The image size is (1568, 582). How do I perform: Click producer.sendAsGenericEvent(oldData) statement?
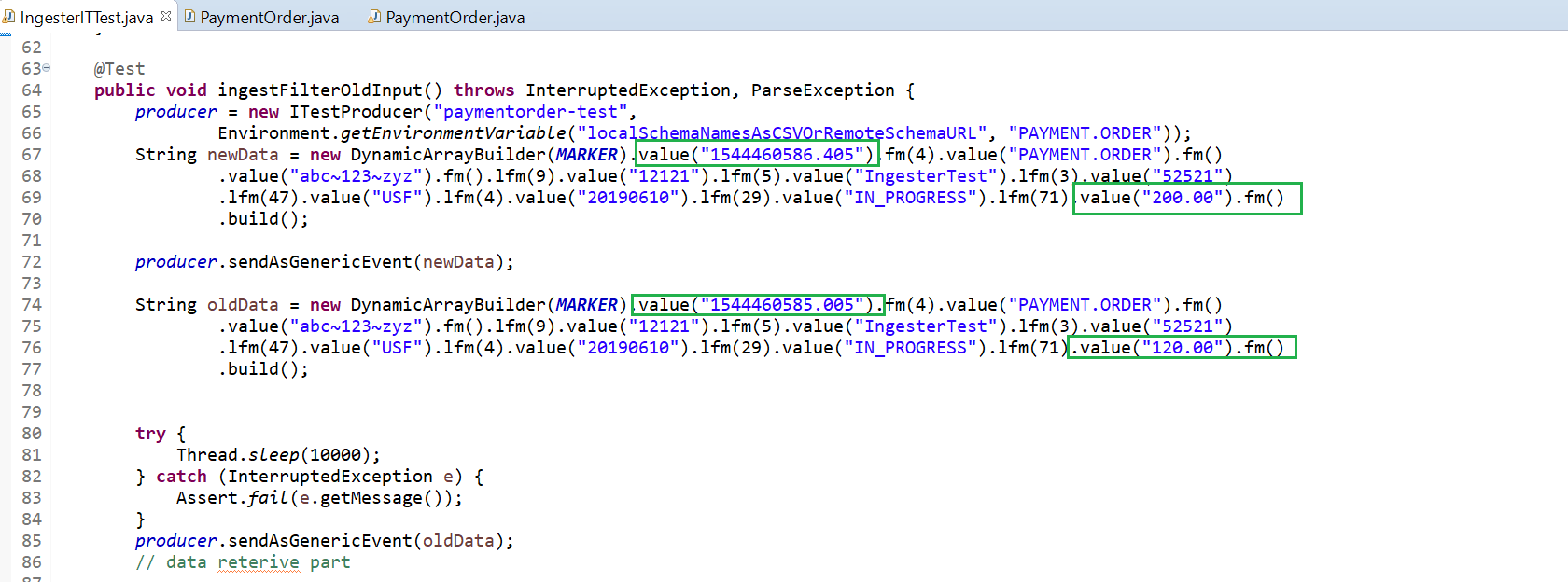pos(324,541)
